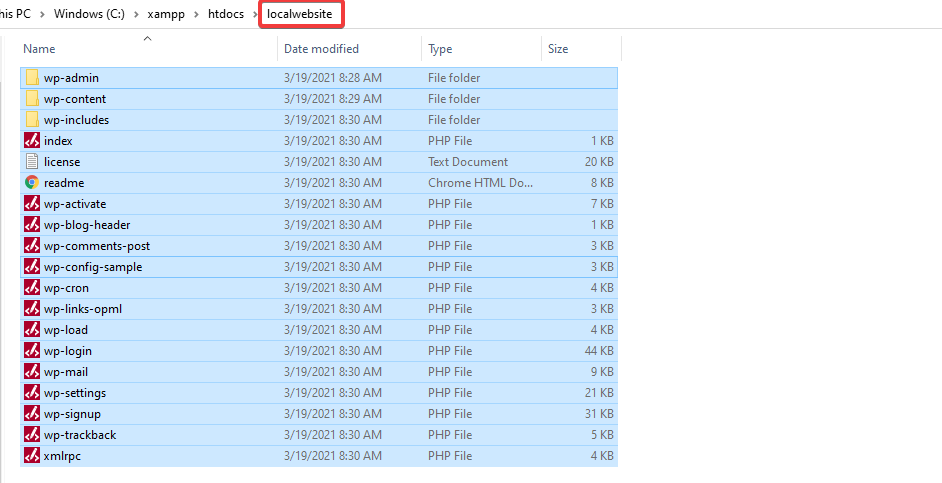Select the wp-includes folder name

click(77, 120)
